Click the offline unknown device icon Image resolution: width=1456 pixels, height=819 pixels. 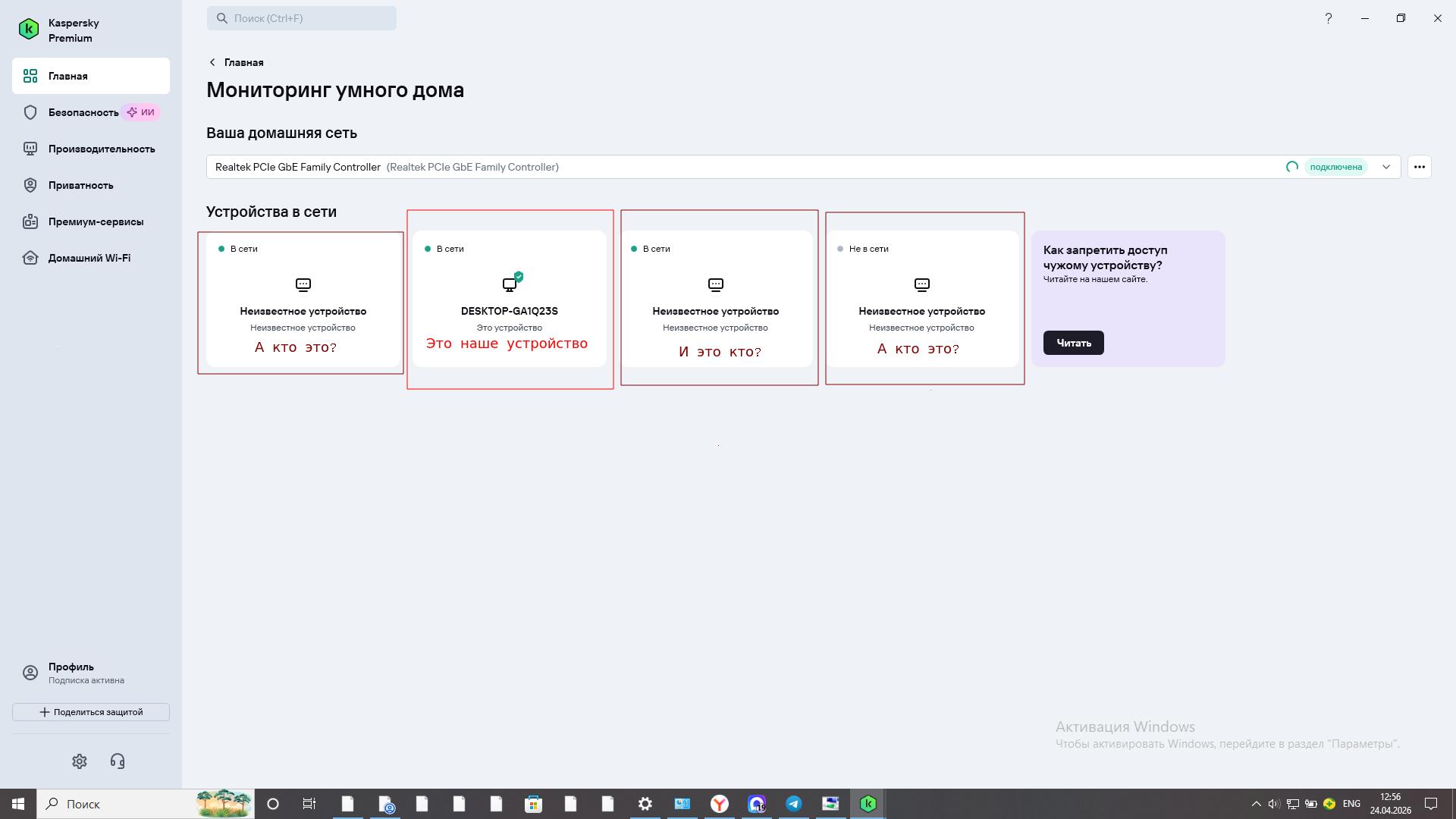tap(922, 285)
